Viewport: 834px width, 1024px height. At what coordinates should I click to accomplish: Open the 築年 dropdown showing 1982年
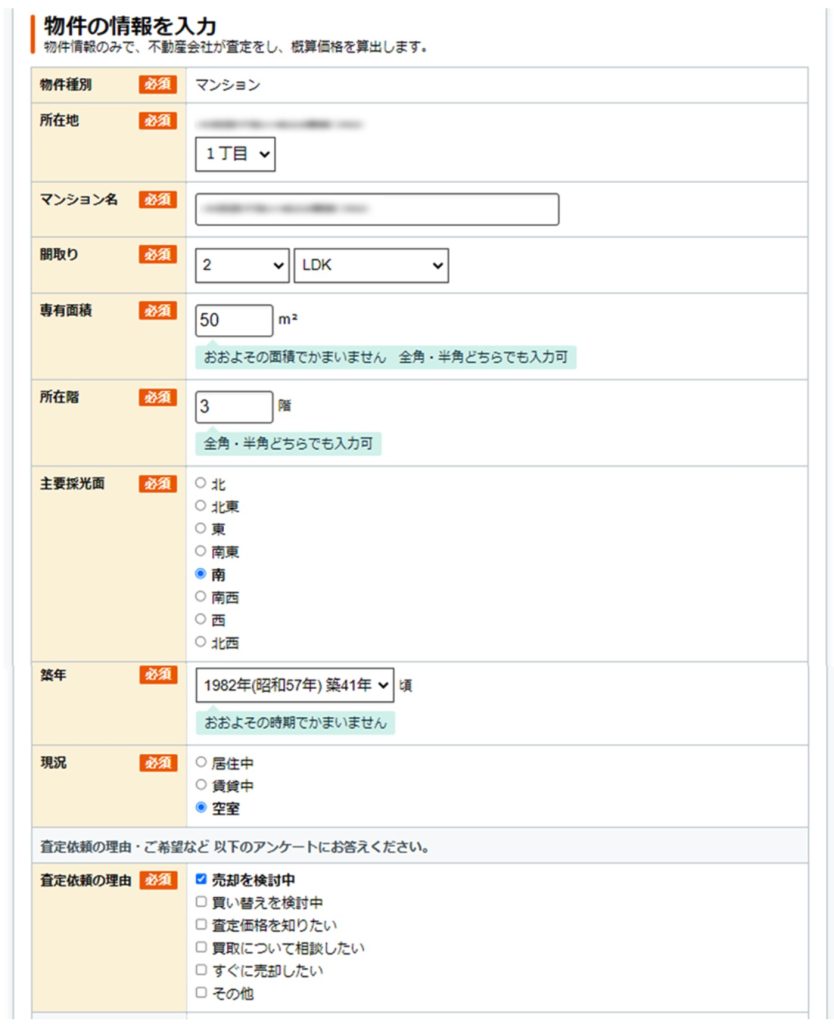click(295, 685)
